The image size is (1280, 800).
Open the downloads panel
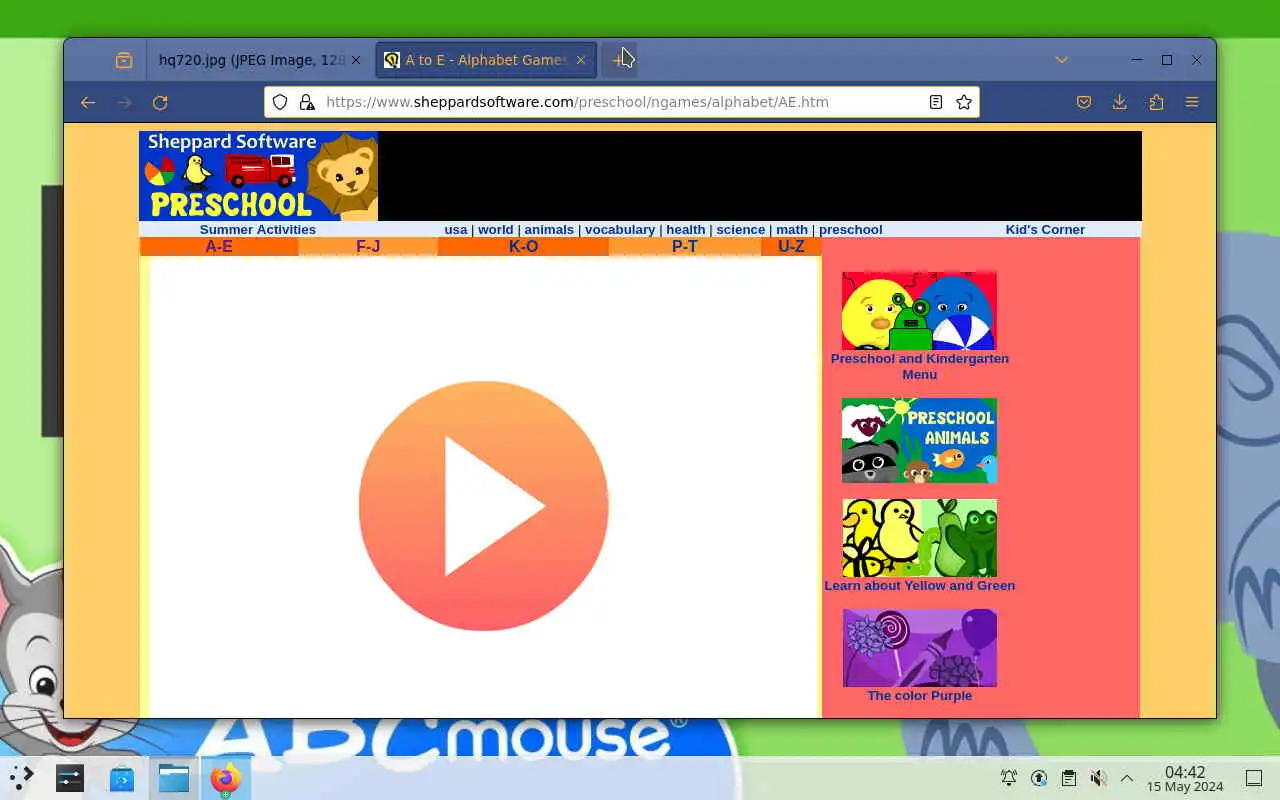pos(1120,102)
